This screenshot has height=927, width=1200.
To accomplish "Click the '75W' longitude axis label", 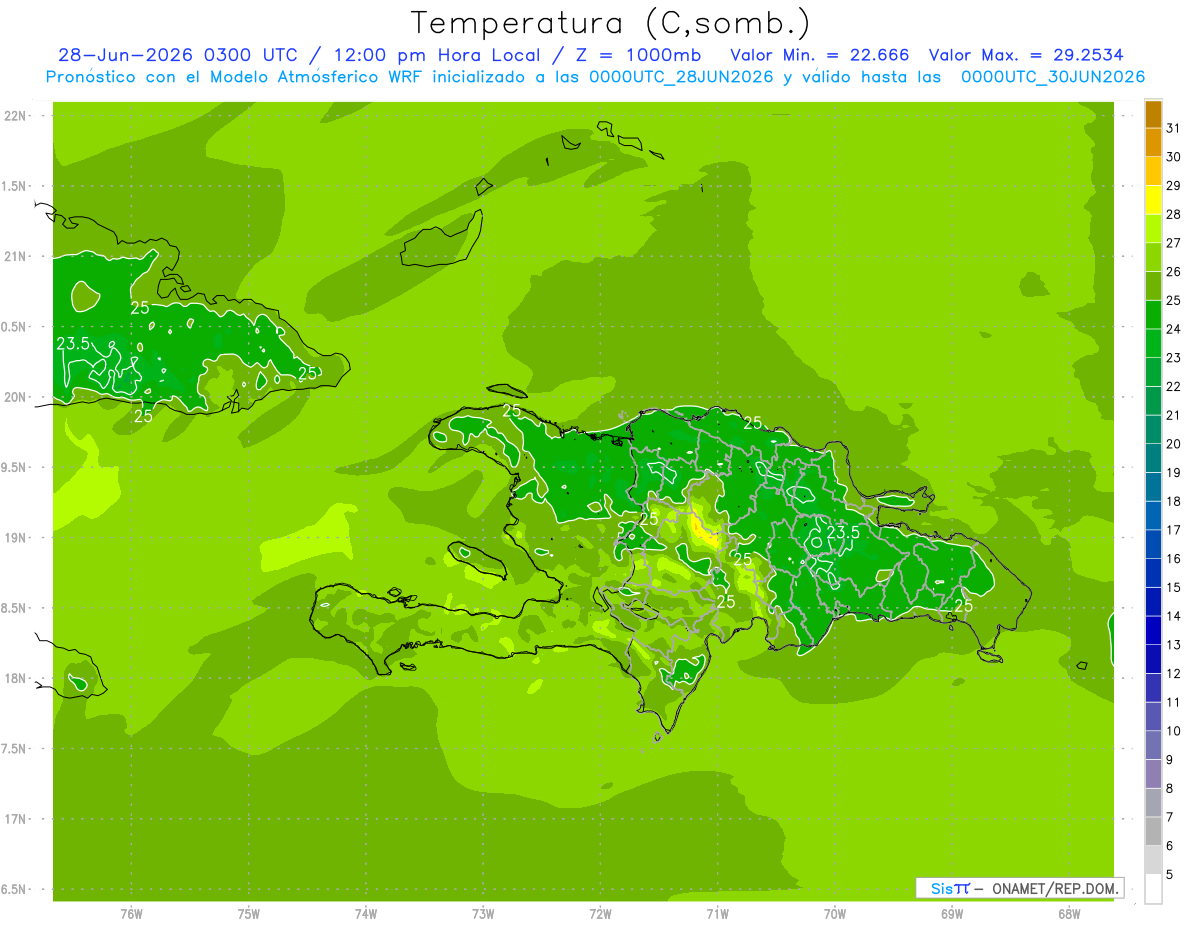I will [249, 913].
